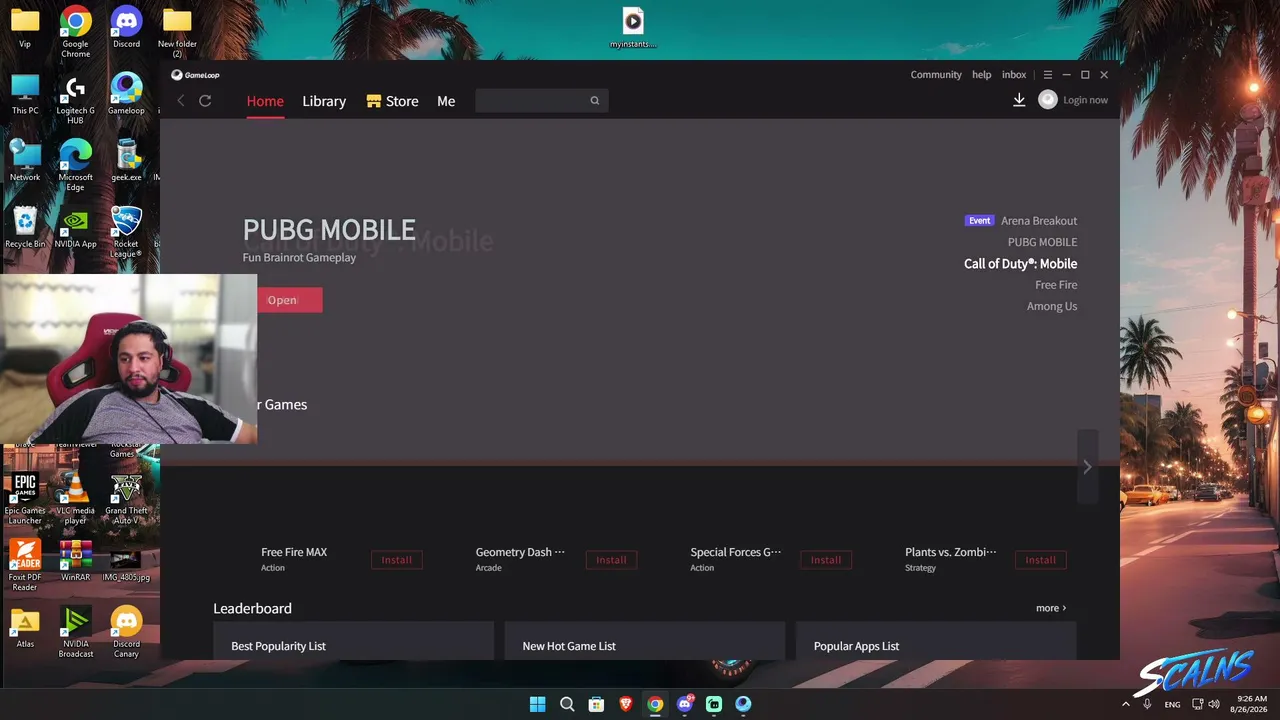The image size is (1280, 720).
Task: Select the myinstants desktop media file
Action: tap(633, 28)
